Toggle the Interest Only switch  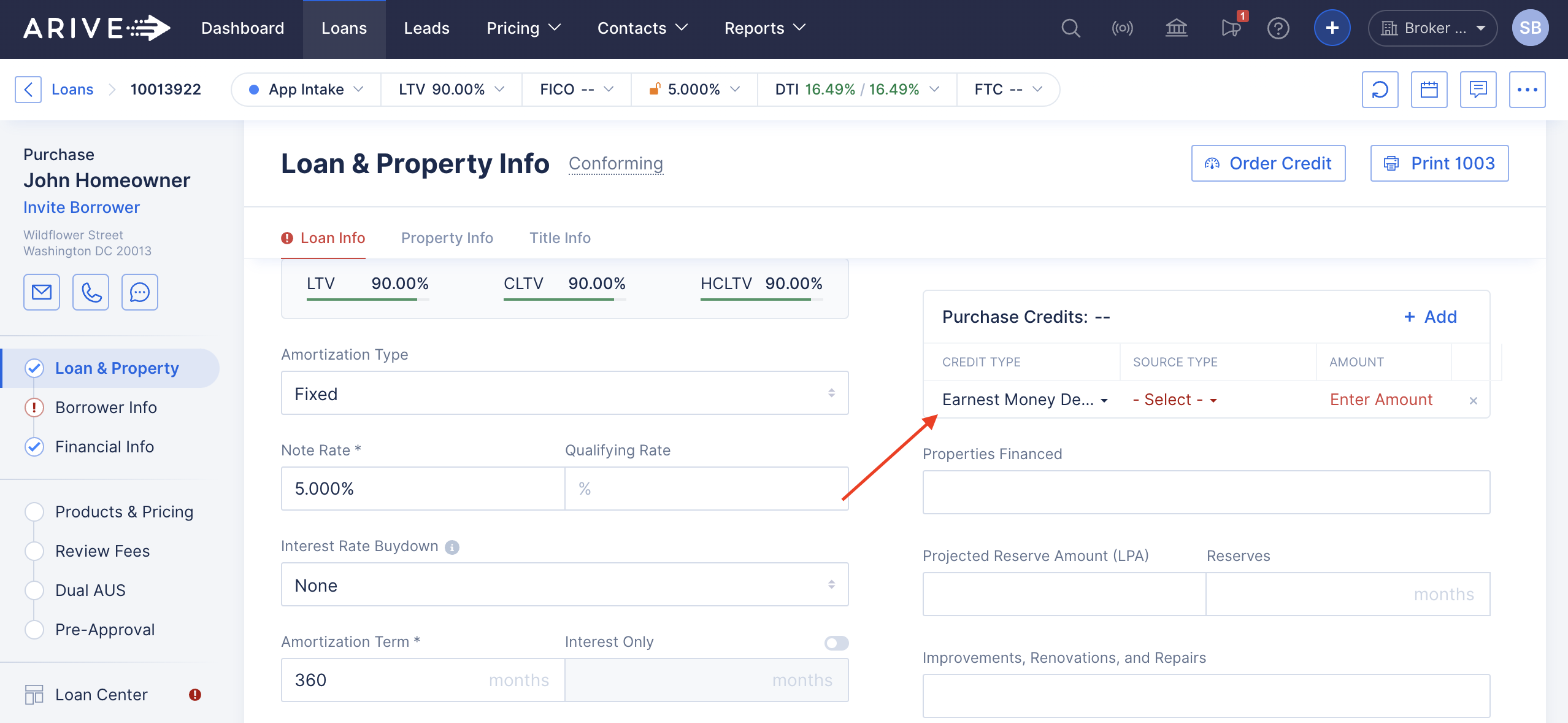836,643
